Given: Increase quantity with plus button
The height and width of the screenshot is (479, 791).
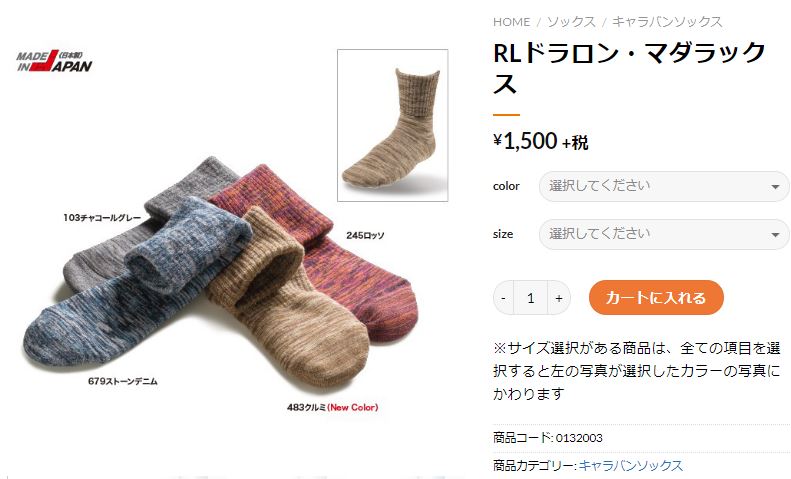Looking at the screenshot, I should (559, 298).
